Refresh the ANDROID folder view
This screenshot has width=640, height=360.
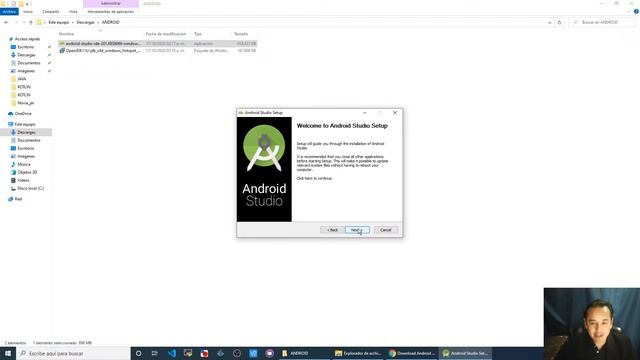pyautogui.click(x=560, y=22)
